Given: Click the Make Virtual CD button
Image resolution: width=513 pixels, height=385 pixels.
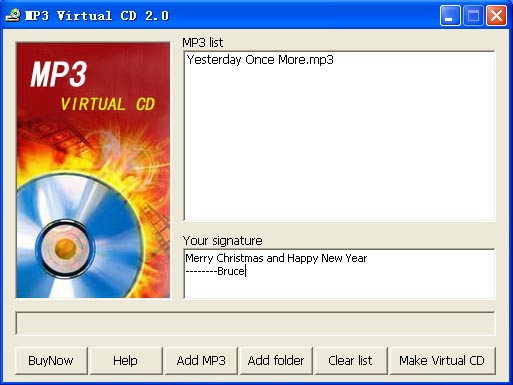Looking at the screenshot, I should pyautogui.click(x=442, y=361).
